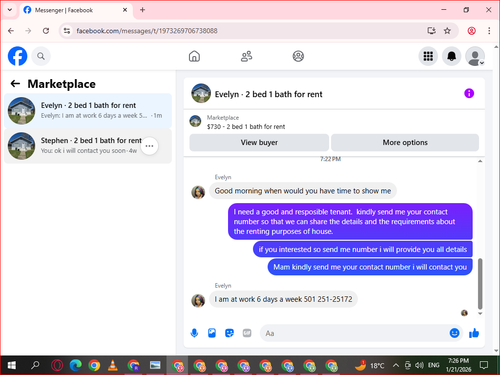
Task: Click the browser back arrow
Action: [11, 31]
